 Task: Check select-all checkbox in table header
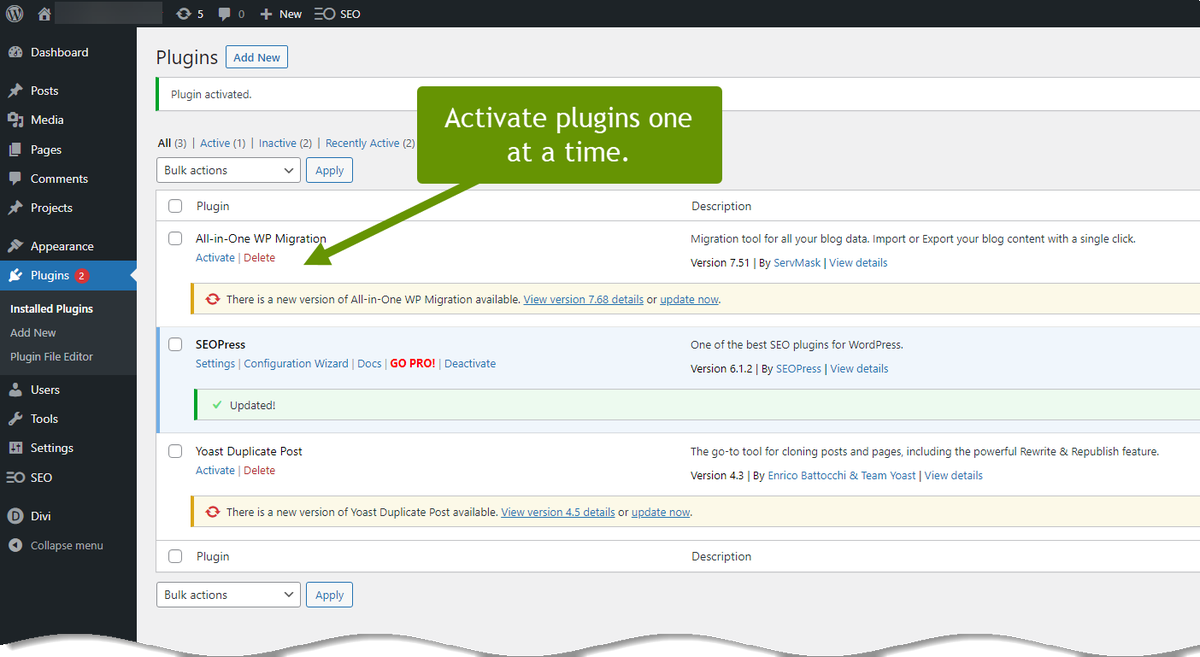coord(175,206)
